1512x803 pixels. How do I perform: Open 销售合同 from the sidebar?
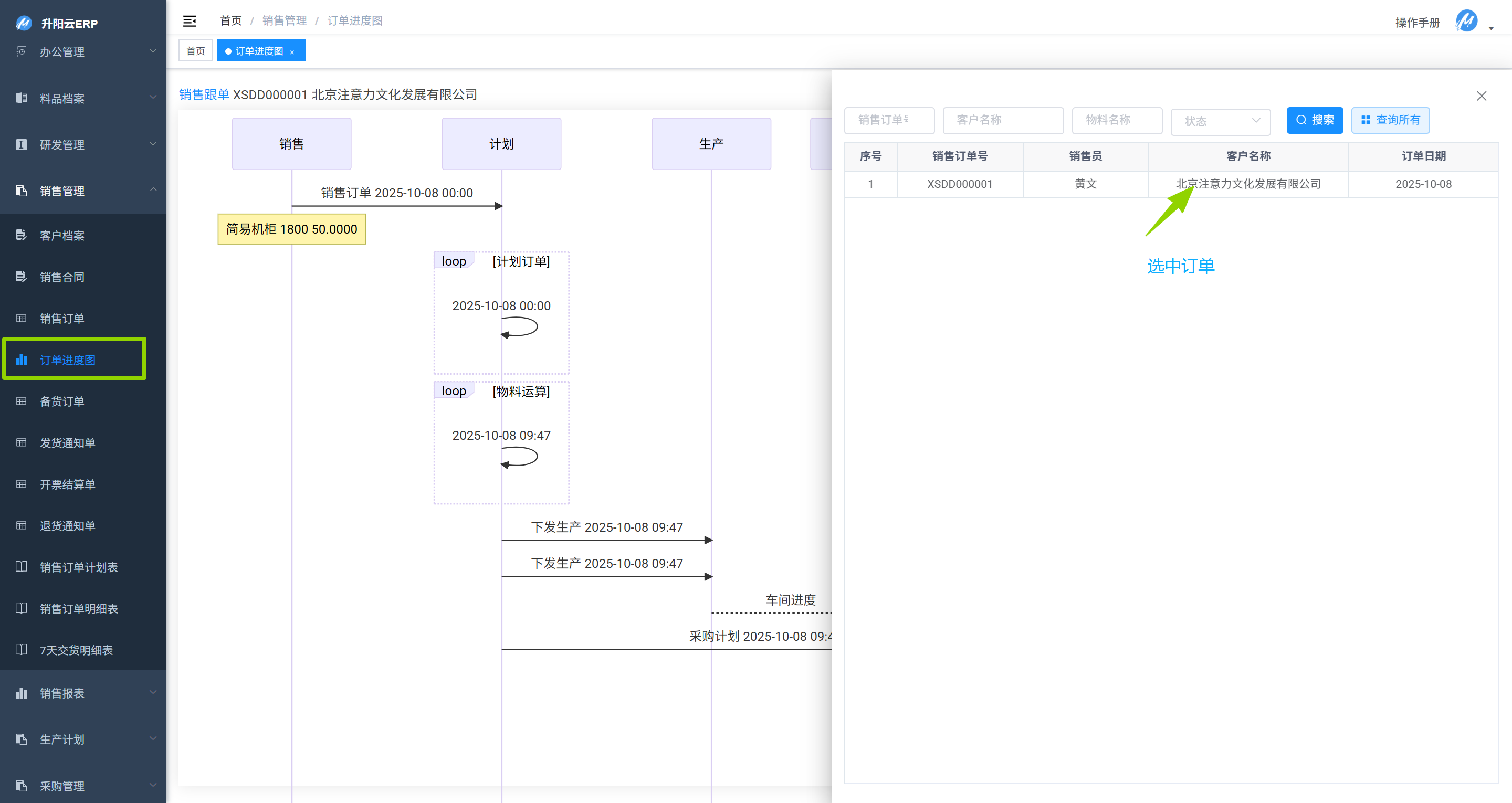(x=62, y=277)
